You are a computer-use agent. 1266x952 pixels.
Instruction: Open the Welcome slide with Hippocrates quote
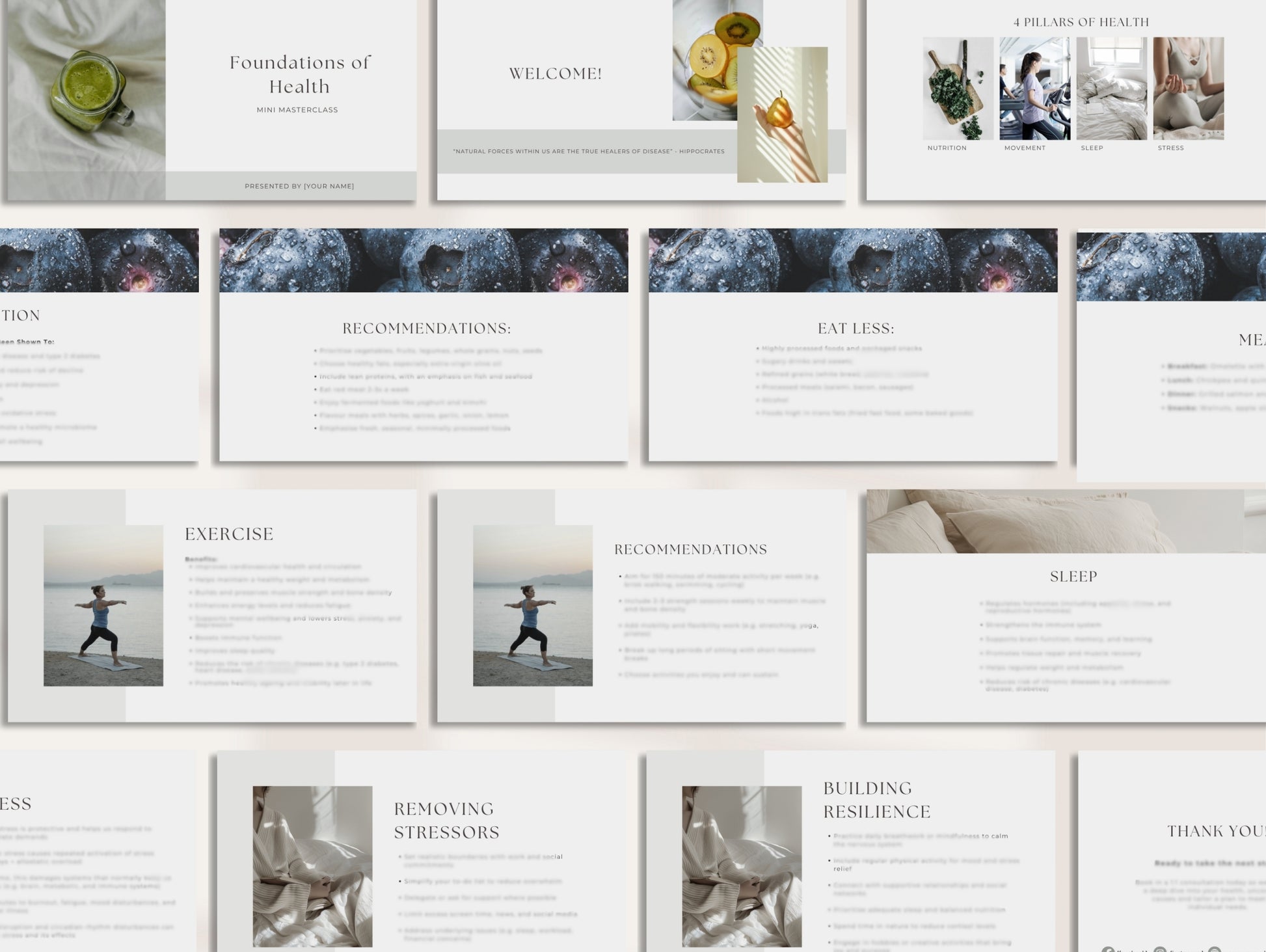click(x=555, y=74)
